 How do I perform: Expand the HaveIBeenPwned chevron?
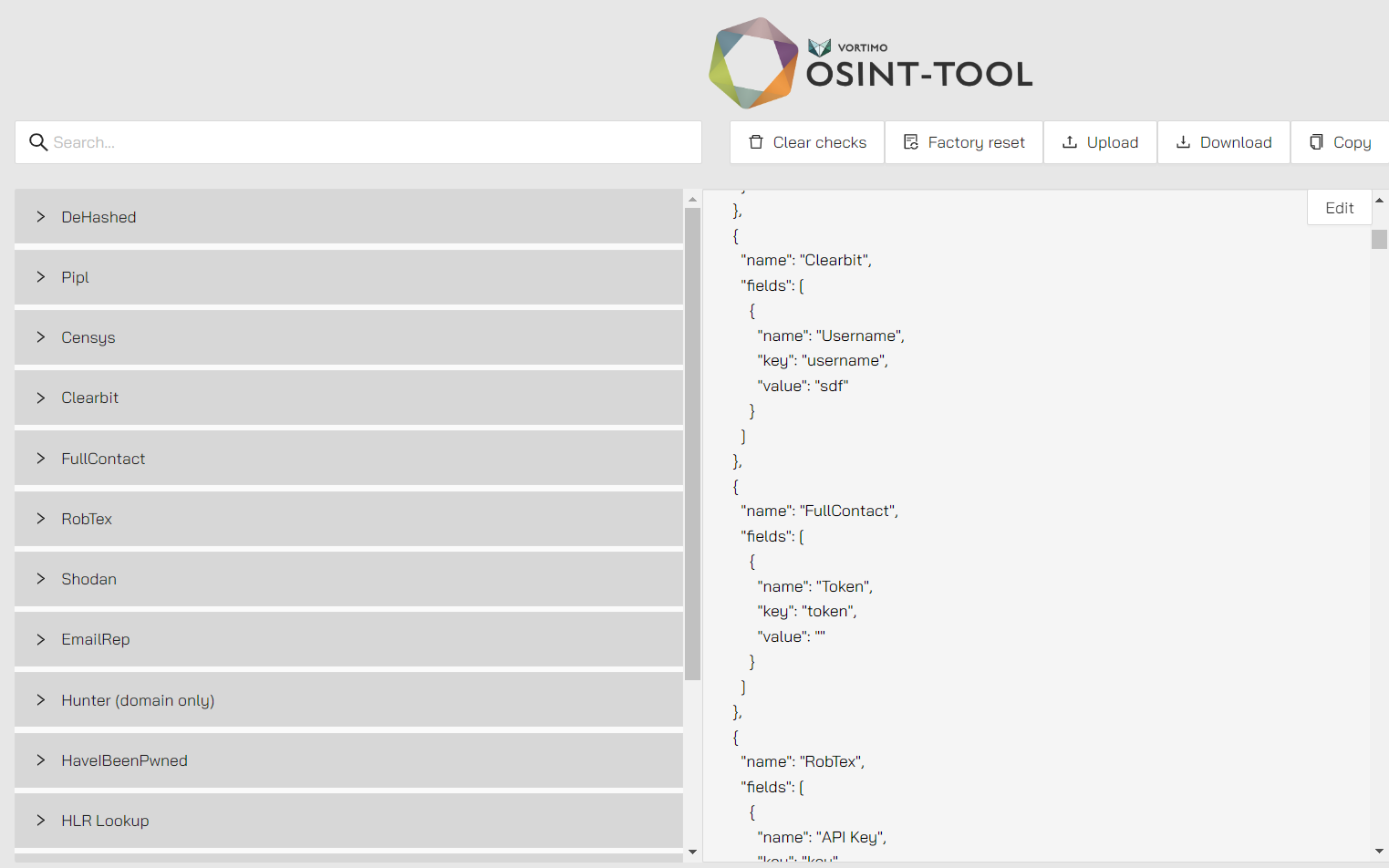point(41,760)
